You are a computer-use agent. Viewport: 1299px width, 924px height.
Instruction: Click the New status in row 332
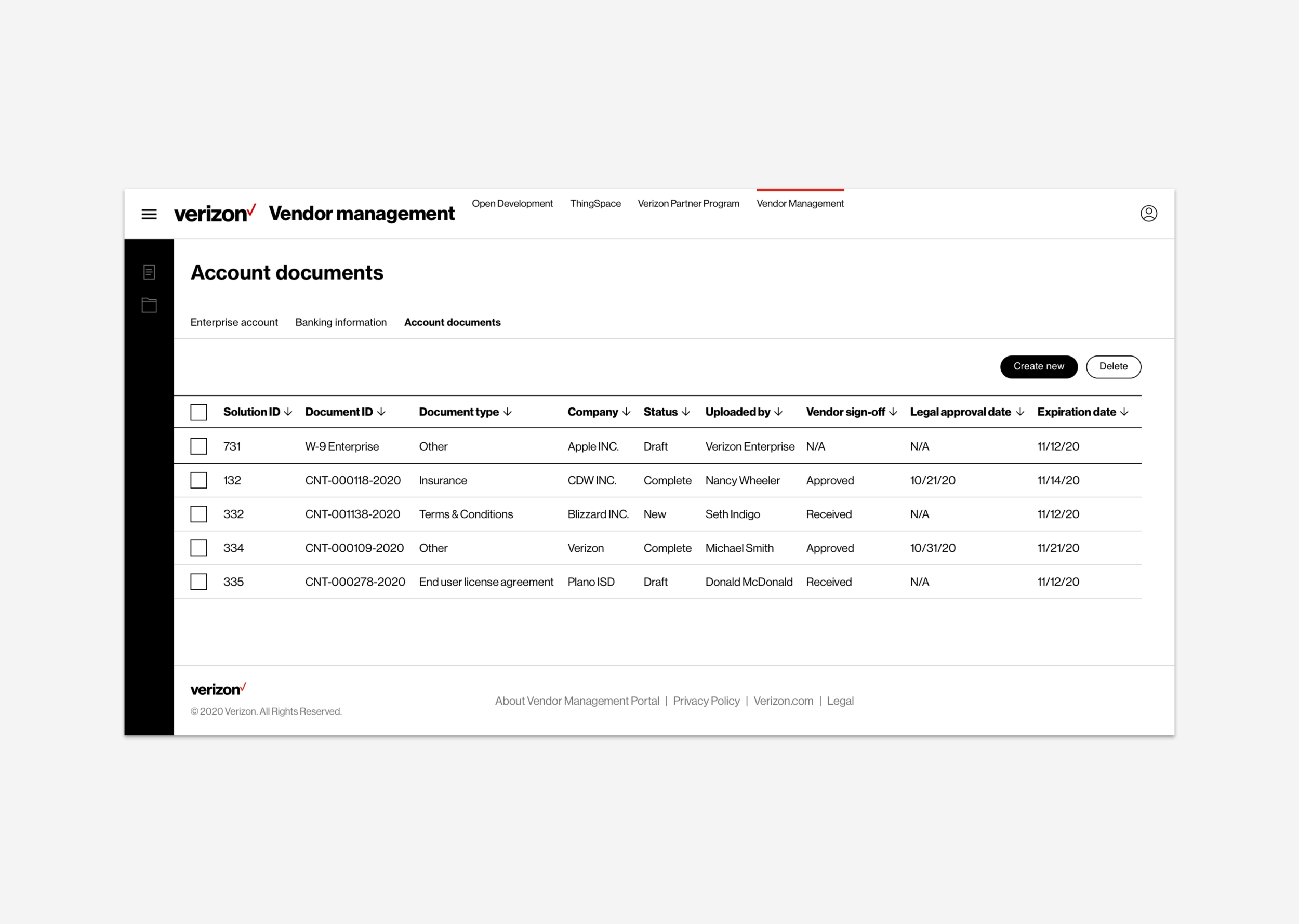pyautogui.click(x=654, y=514)
